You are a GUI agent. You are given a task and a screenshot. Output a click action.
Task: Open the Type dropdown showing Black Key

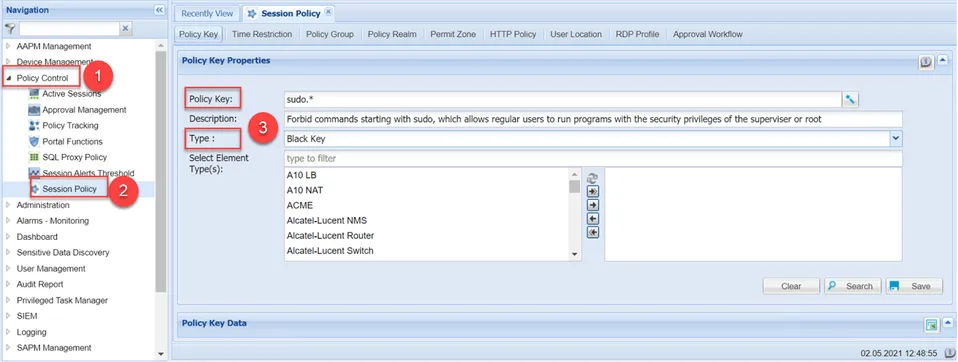896,139
